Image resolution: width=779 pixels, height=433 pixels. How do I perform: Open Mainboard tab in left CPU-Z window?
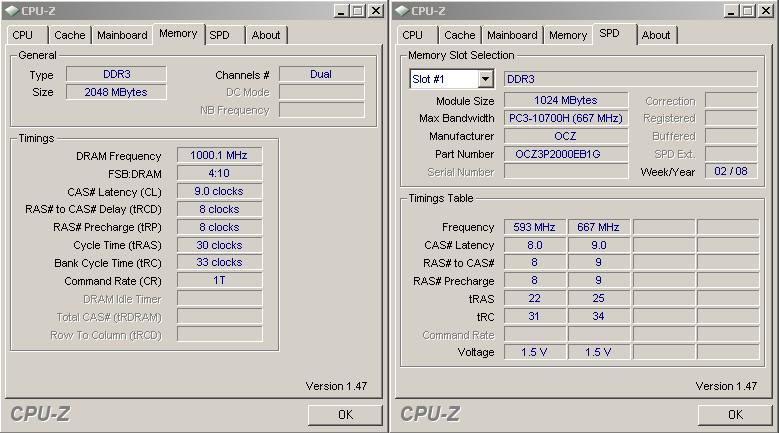[122, 35]
